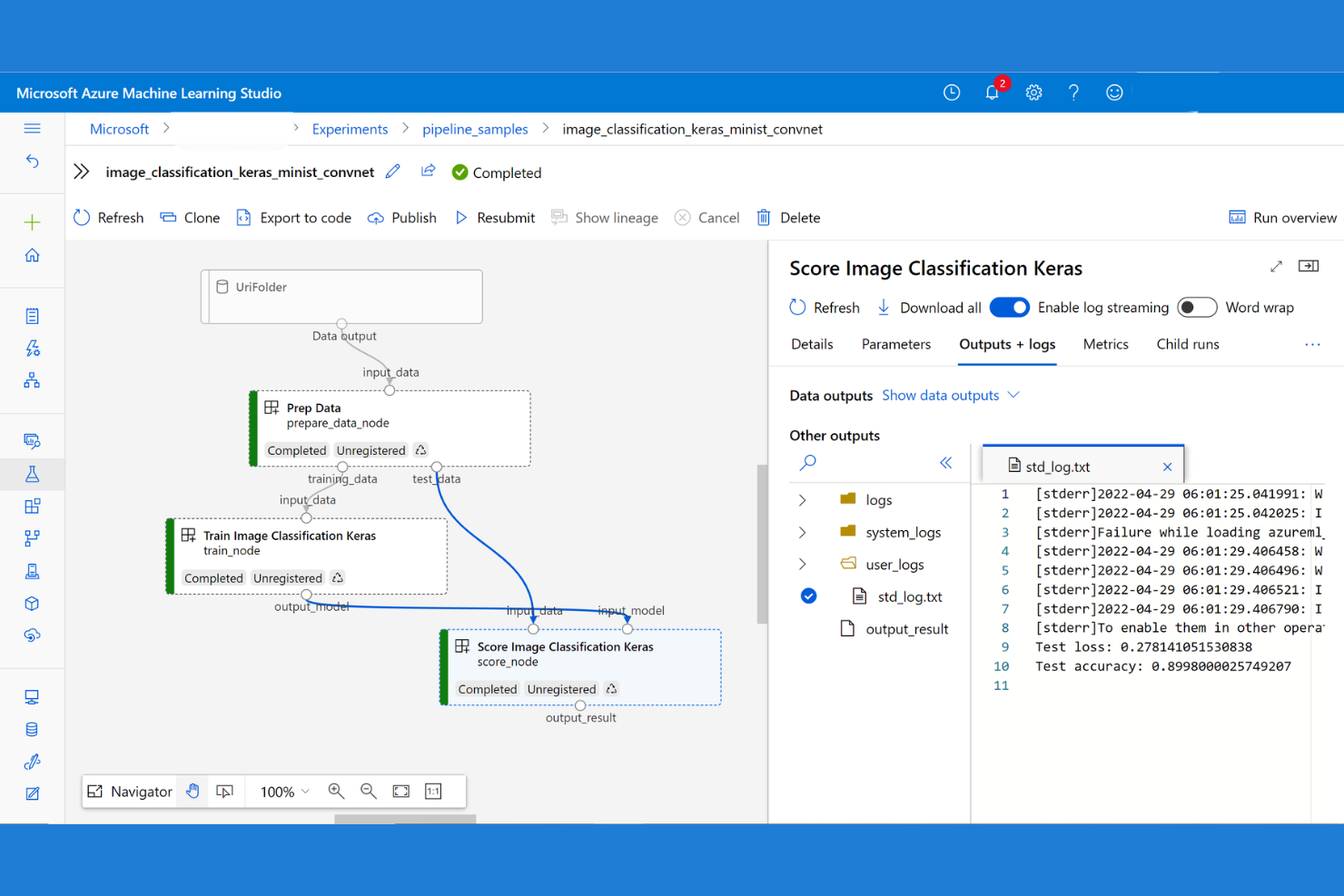Expand the double-chevron panel beside run title
The height and width of the screenshot is (896, 1344).
82,172
